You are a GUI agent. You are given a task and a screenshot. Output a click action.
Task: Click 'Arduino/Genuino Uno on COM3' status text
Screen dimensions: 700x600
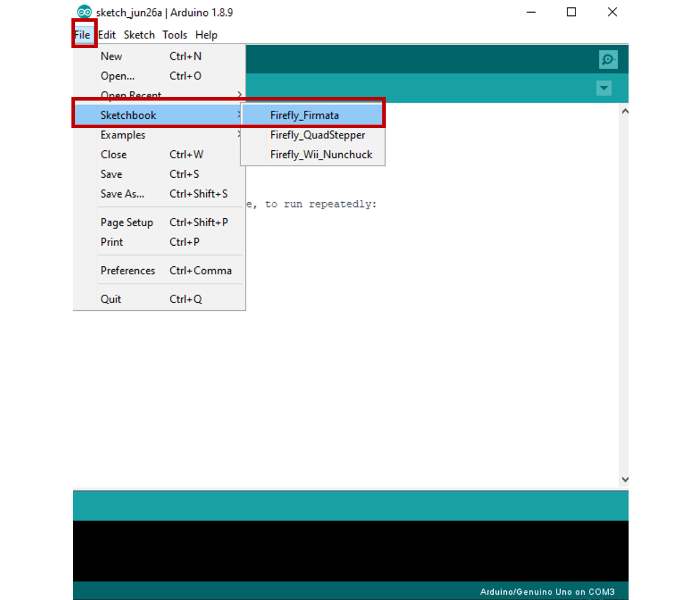[x=547, y=592]
